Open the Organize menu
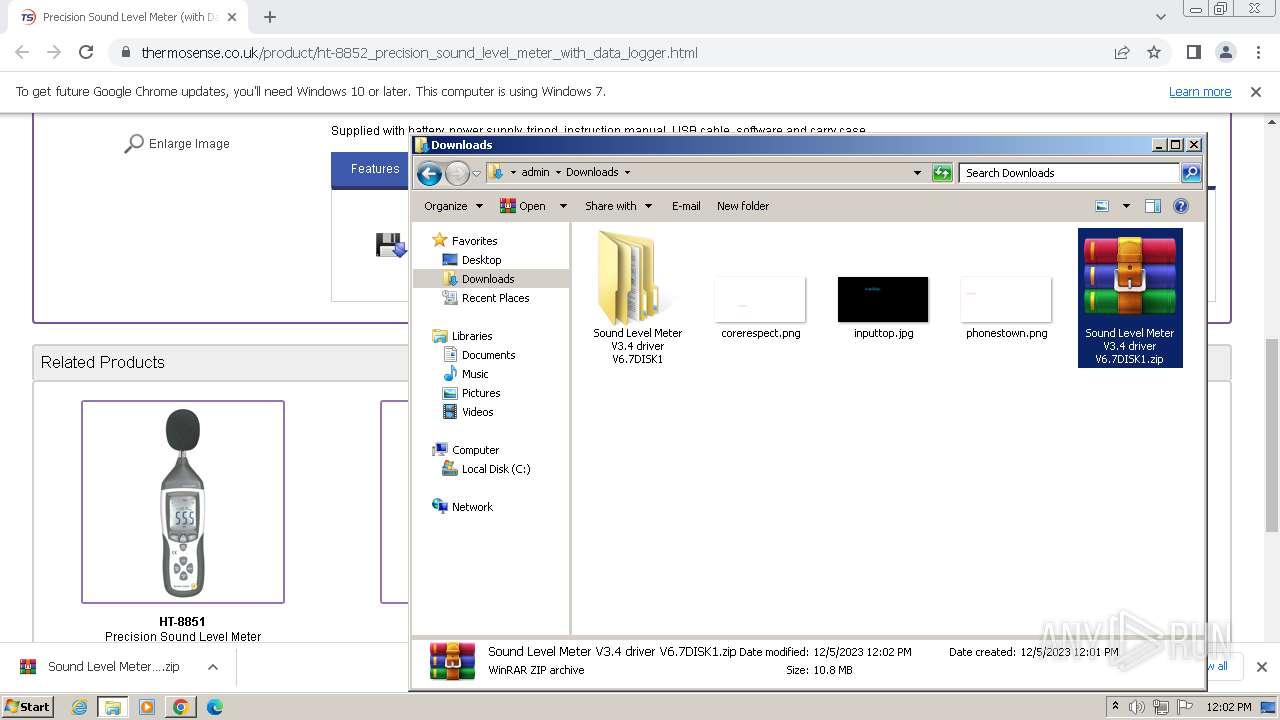Viewport: 1280px width, 720px height. (453, 206)
